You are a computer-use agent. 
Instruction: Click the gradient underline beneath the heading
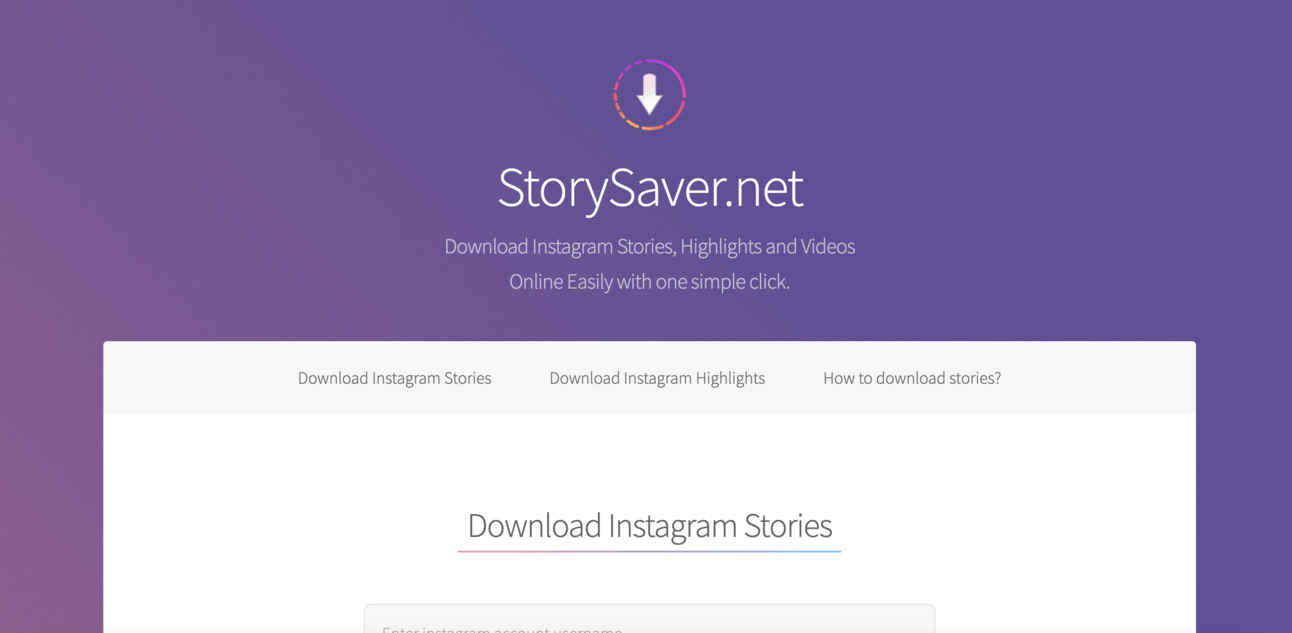[649, 551]
